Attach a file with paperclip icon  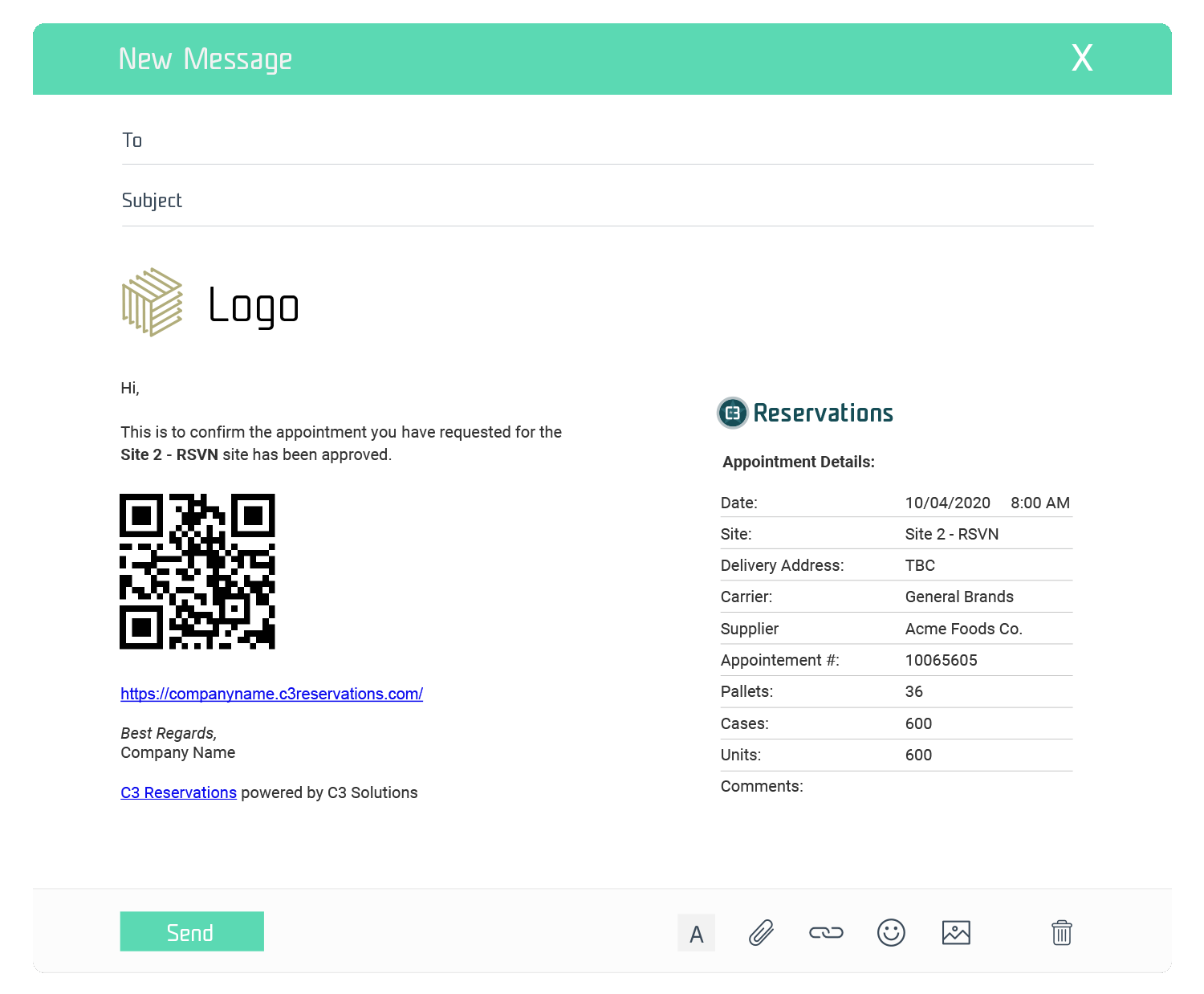761,933
